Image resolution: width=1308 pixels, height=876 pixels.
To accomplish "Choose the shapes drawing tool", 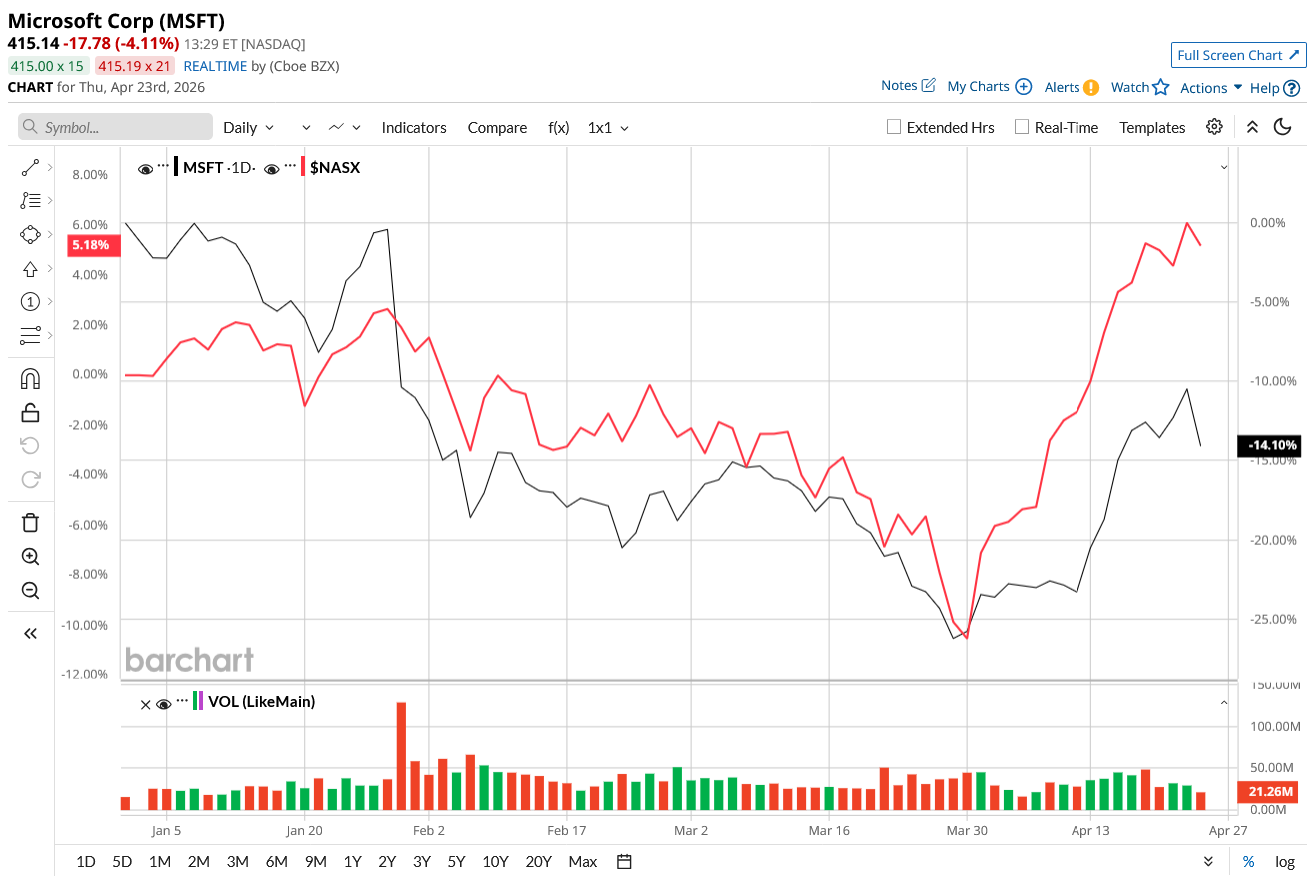I will pos(30,235).
